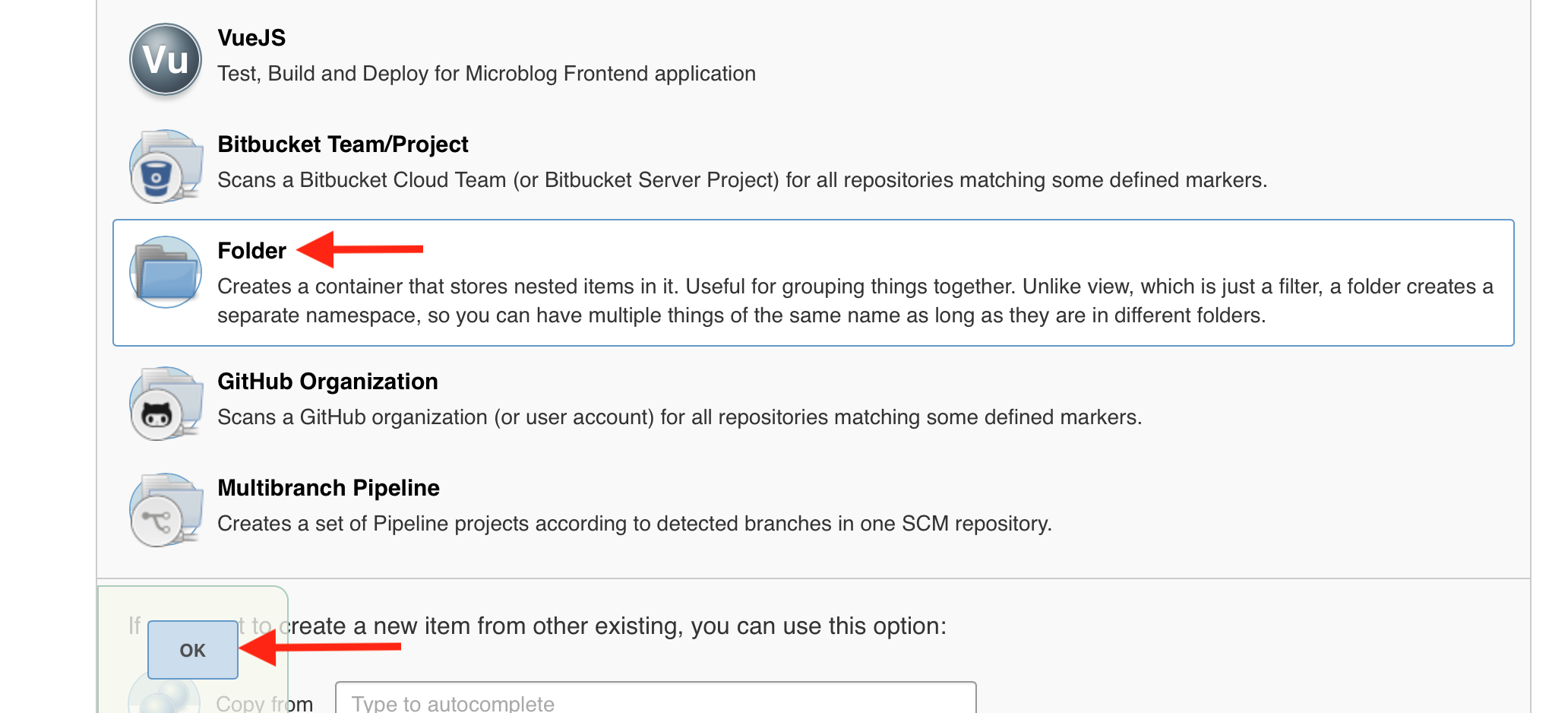The image size is (1568, 713).
Task: Choose the Multibranch Pipeline title
Action: (x=328, y=487)
